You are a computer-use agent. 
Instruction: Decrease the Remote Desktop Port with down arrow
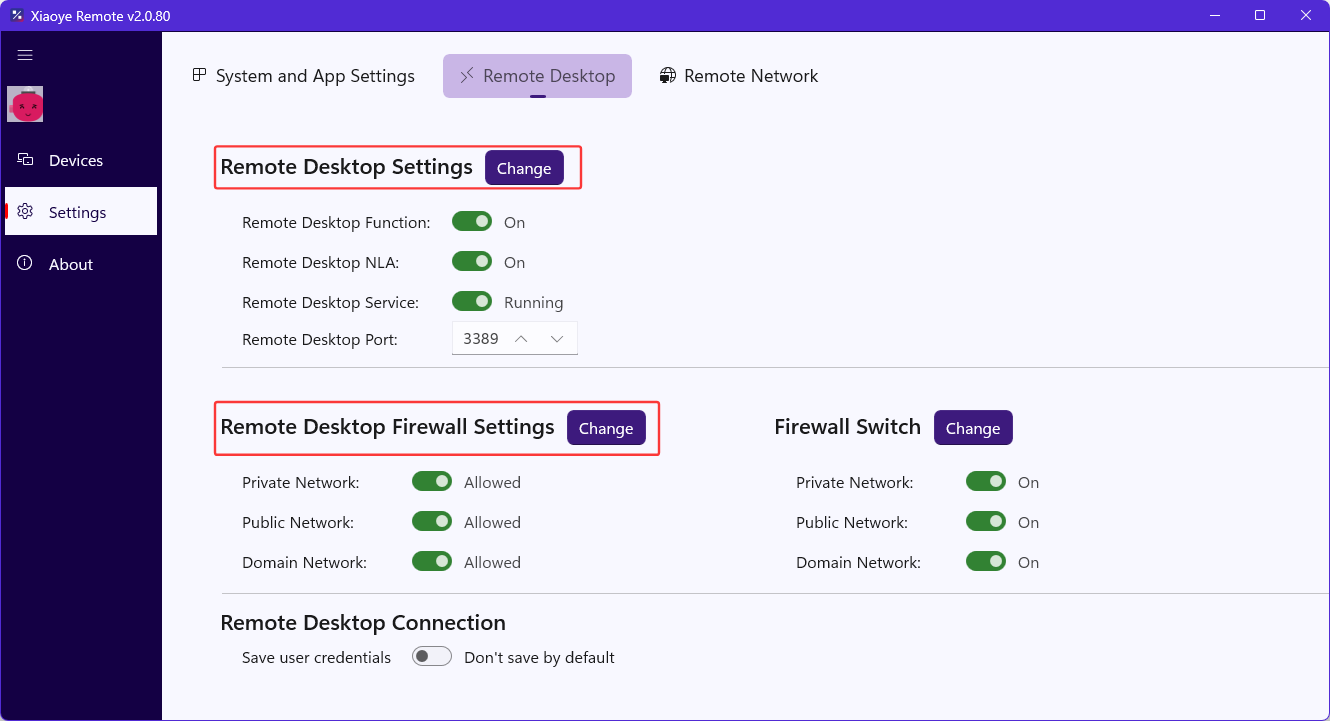pos(557,339)
